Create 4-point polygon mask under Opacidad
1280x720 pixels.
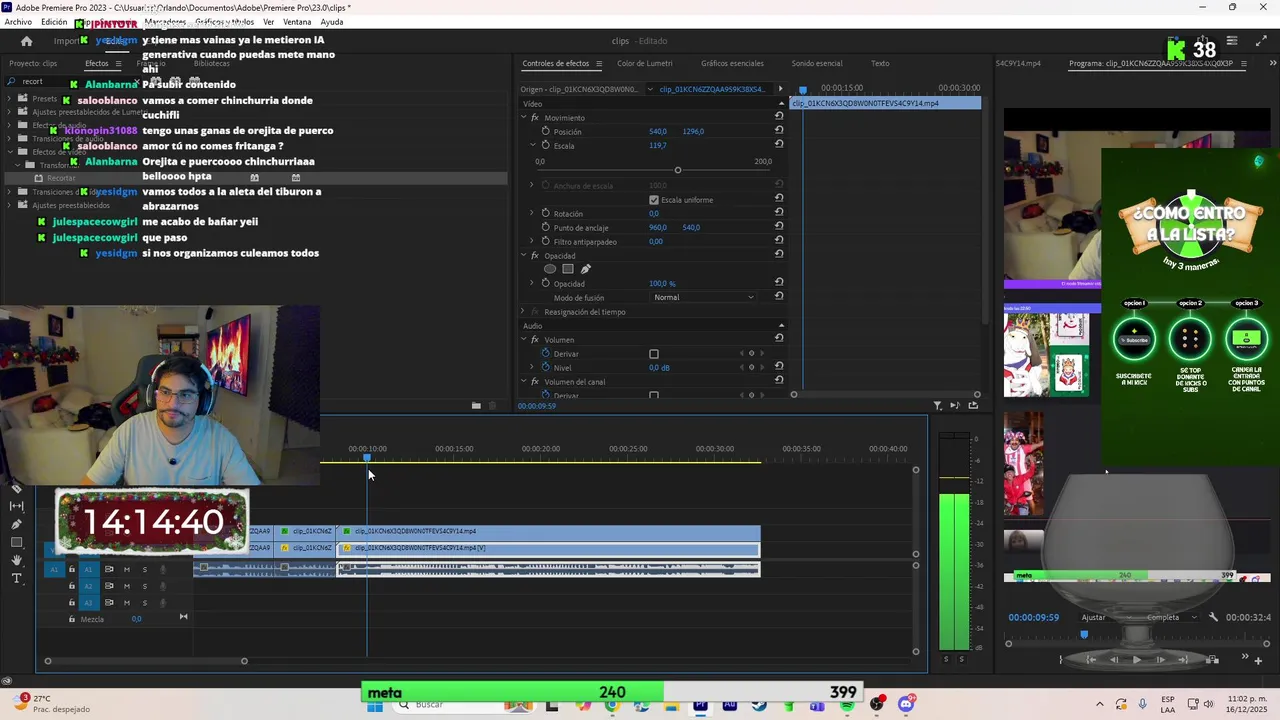click(567, 269)
